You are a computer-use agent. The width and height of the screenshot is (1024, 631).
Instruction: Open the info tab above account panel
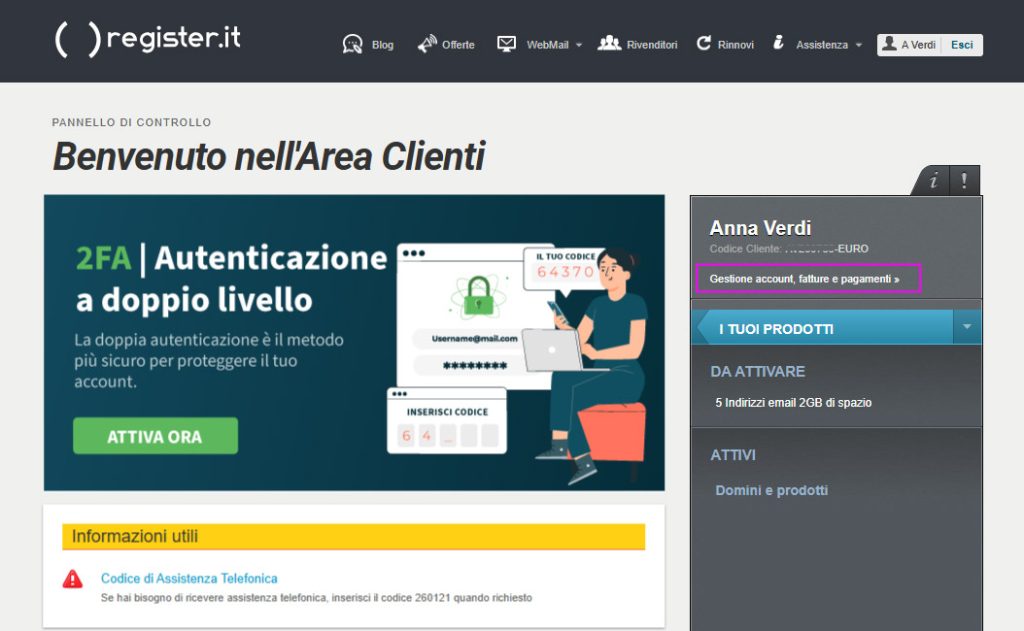click(933, 181)
